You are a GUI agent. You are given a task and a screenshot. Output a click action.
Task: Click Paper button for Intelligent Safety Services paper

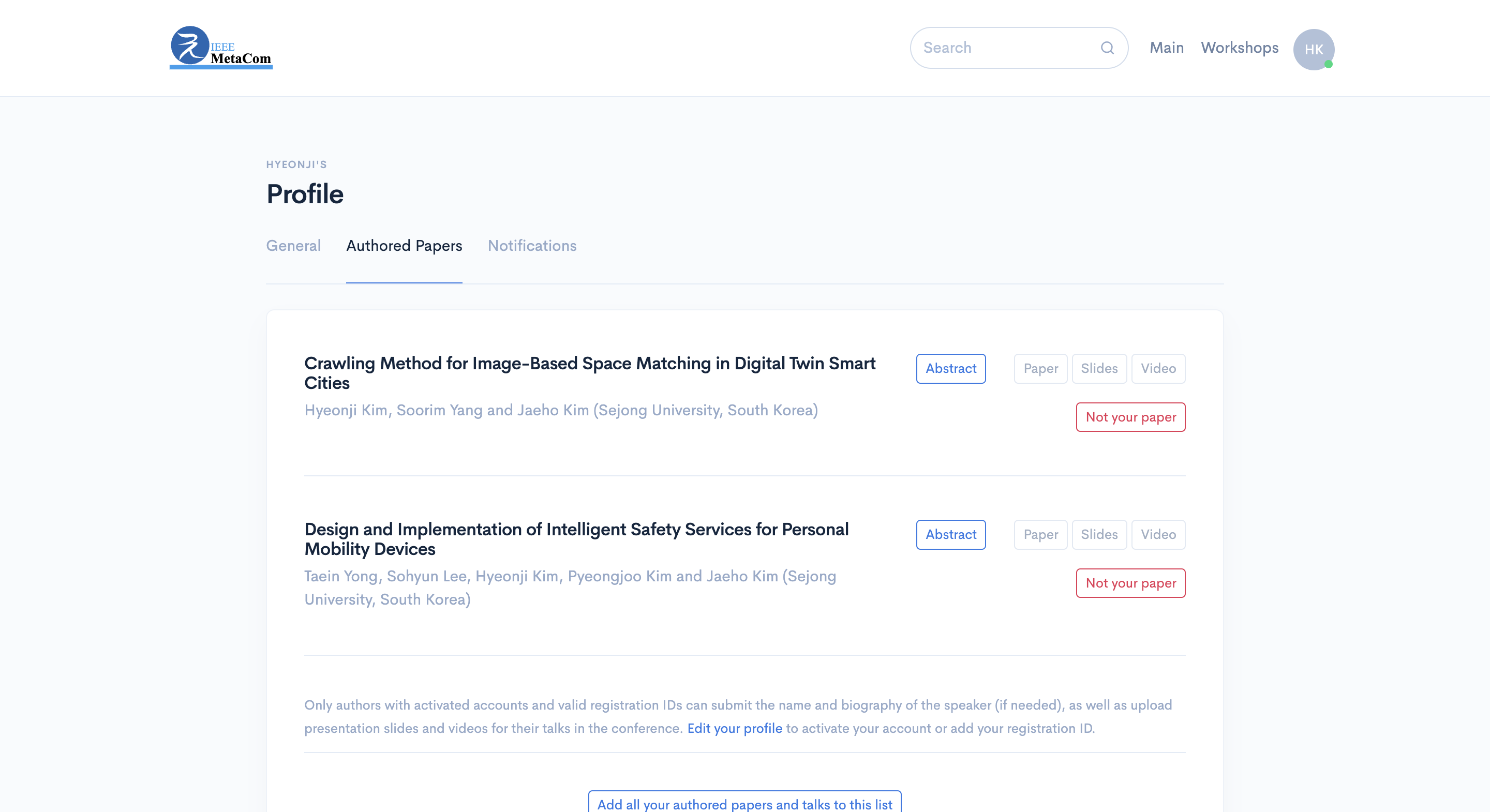tap(1040, 534)
